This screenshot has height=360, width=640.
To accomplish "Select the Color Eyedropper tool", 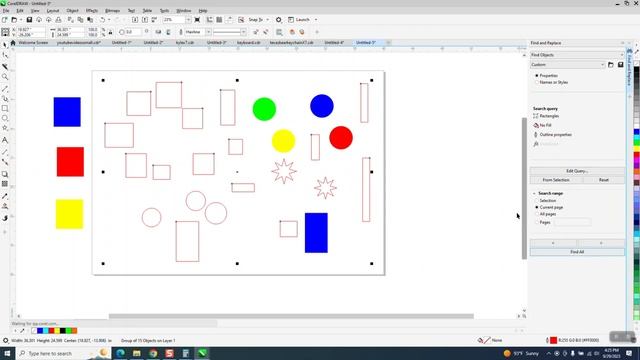I will pos(5,196).
